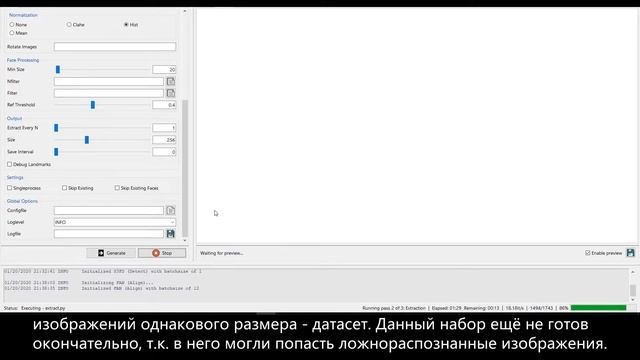This screenshot has height=360, width=640.
Task: Click the Settings section heading
Action: tap(15, 178)
